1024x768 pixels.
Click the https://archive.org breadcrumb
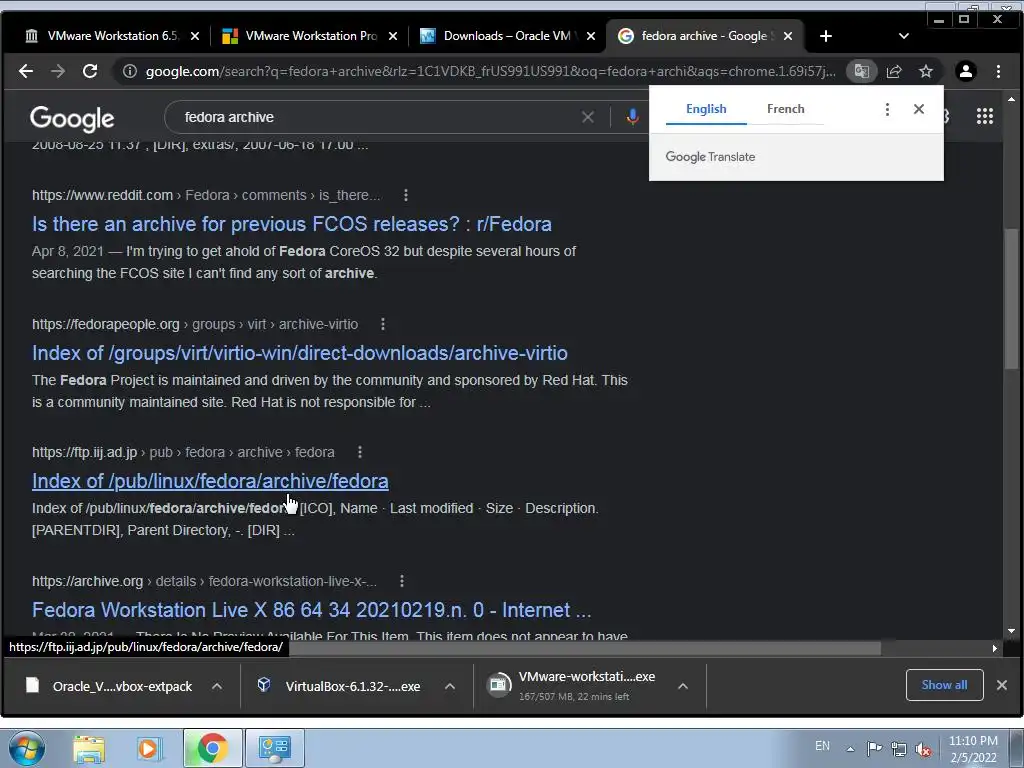(88, 581)
